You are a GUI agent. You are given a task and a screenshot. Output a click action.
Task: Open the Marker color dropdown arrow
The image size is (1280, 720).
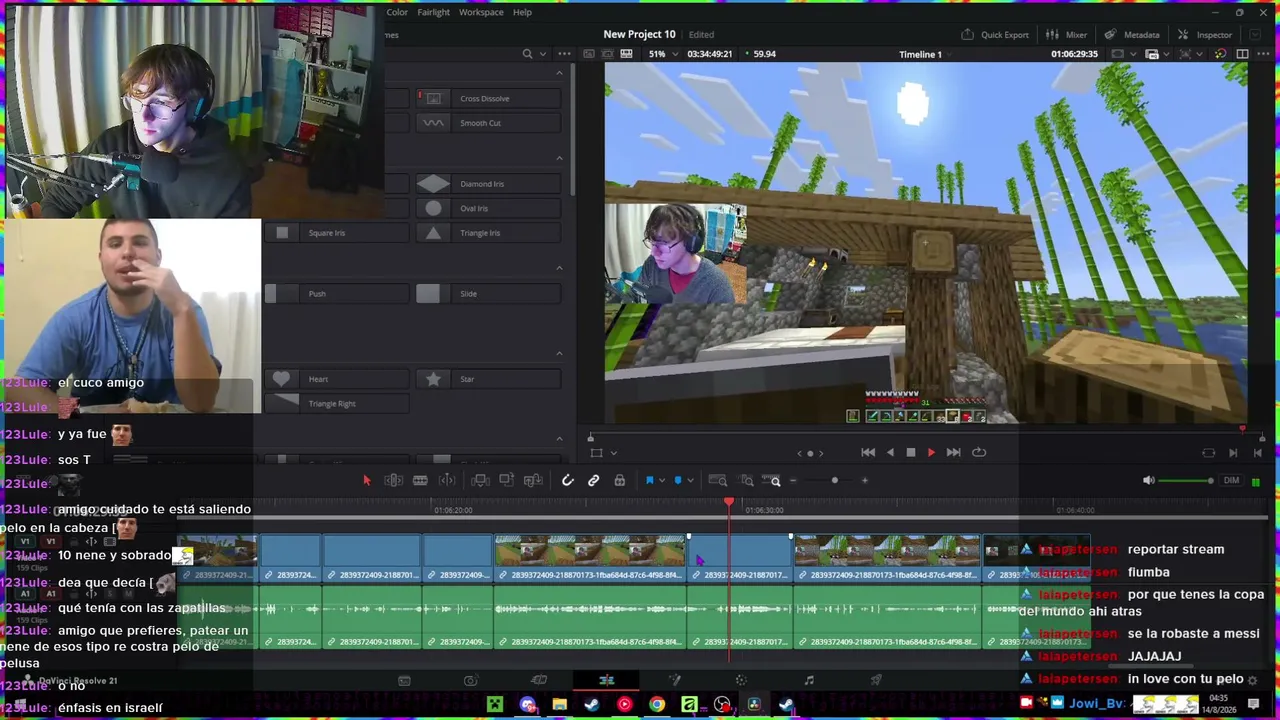point(691,481)
